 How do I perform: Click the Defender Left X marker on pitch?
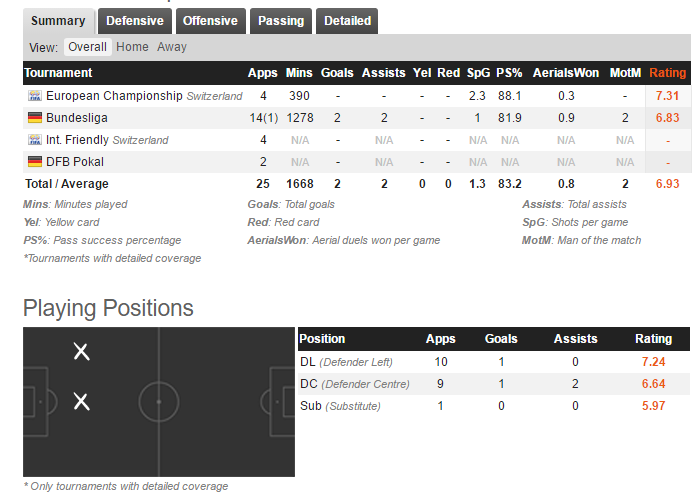pyautogui.click(x=82, y=352)
